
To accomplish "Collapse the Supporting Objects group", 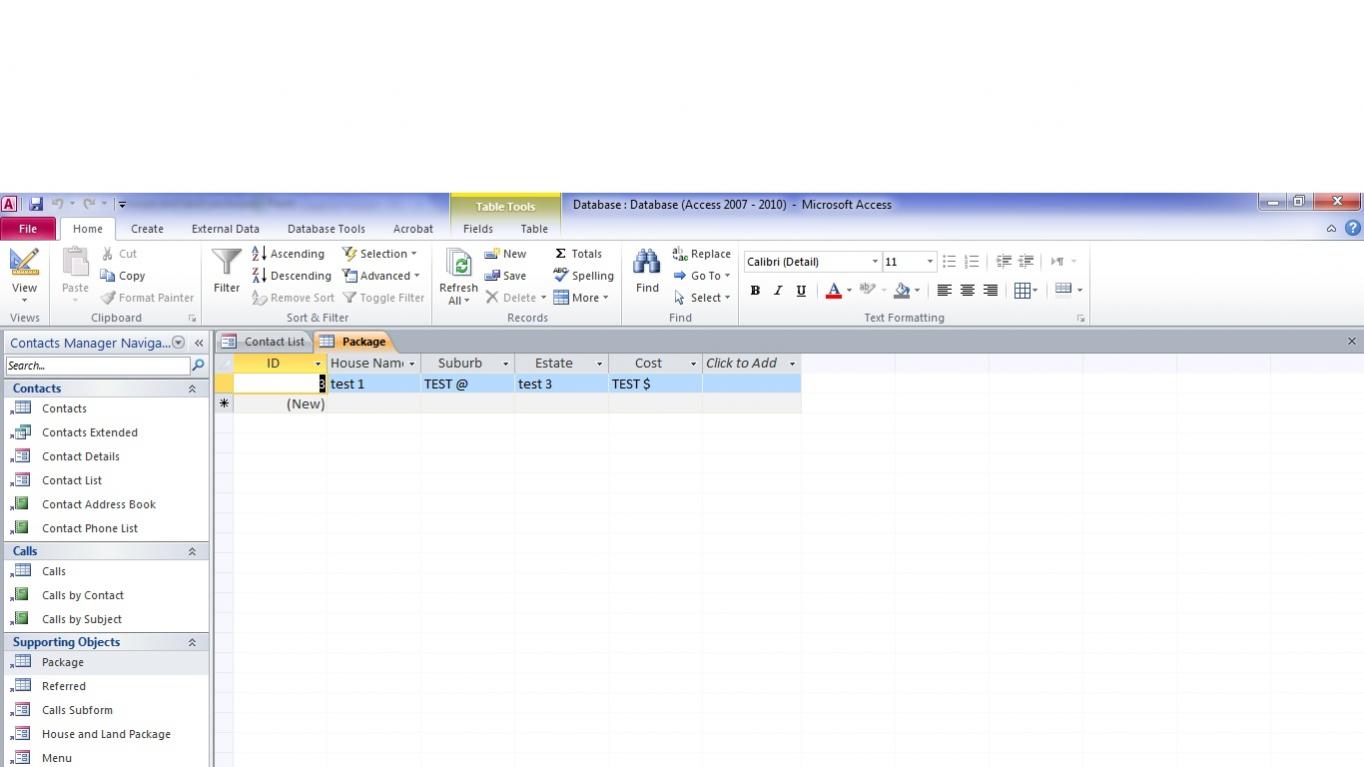I will (x=192, y=643).
